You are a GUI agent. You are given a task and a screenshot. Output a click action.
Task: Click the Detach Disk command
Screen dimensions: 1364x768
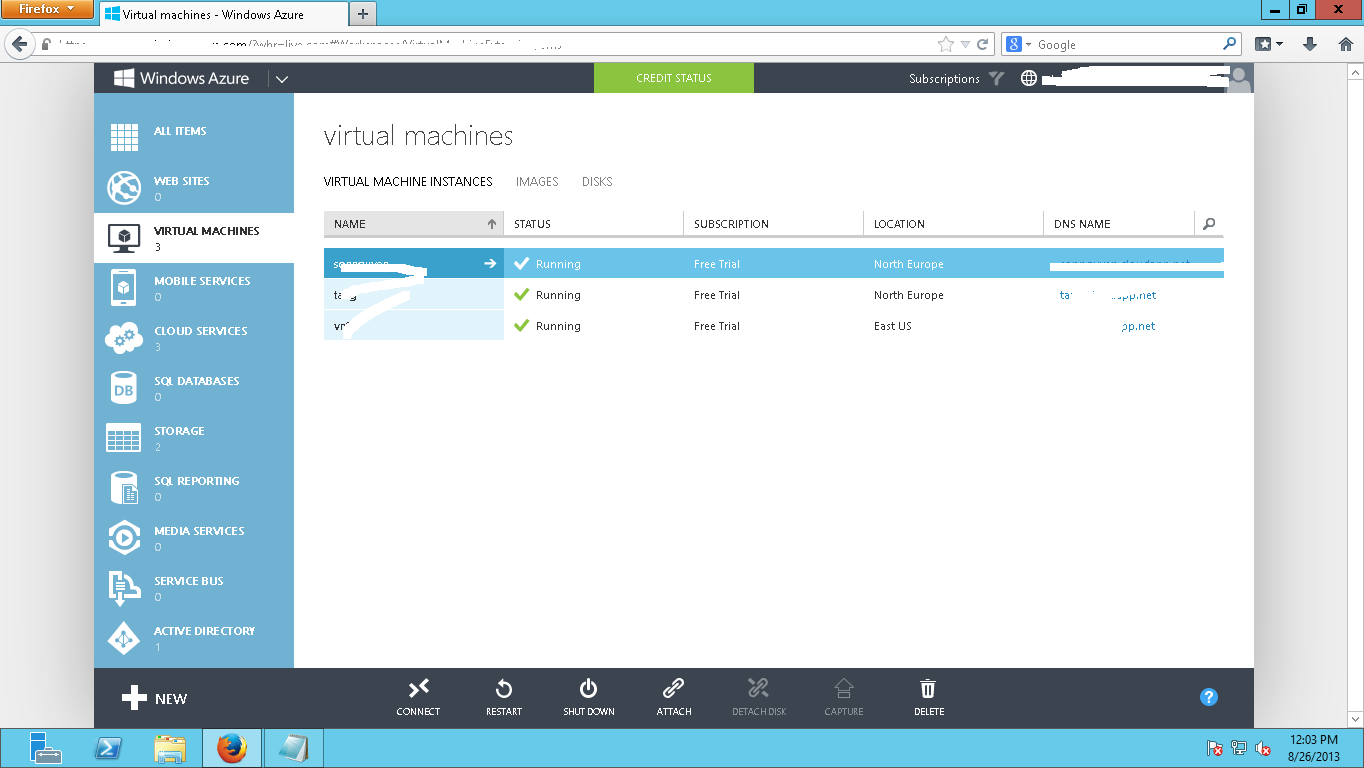click(x=759, y=697)
